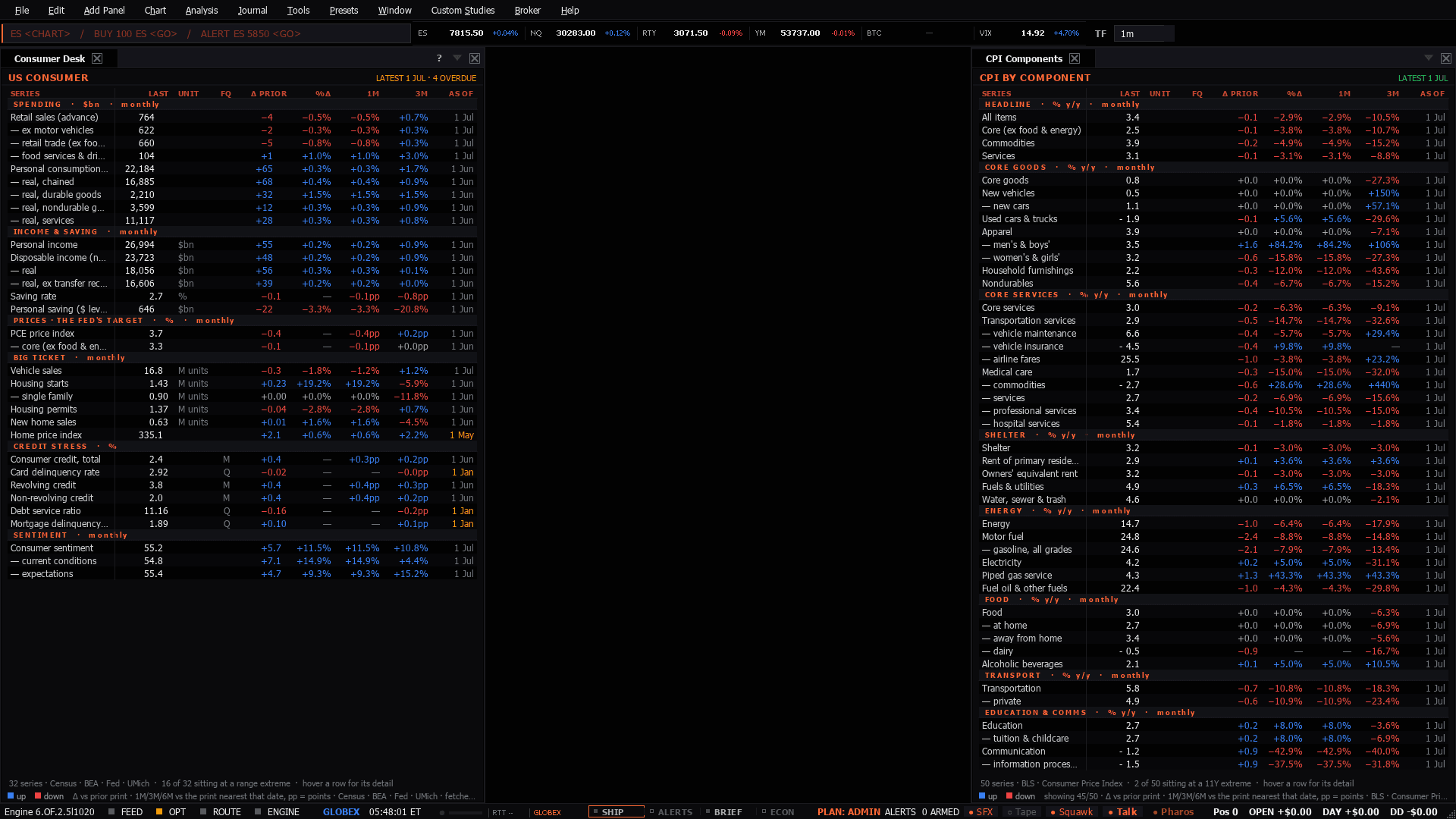Click the command line input field

click(x=206, y=33)
